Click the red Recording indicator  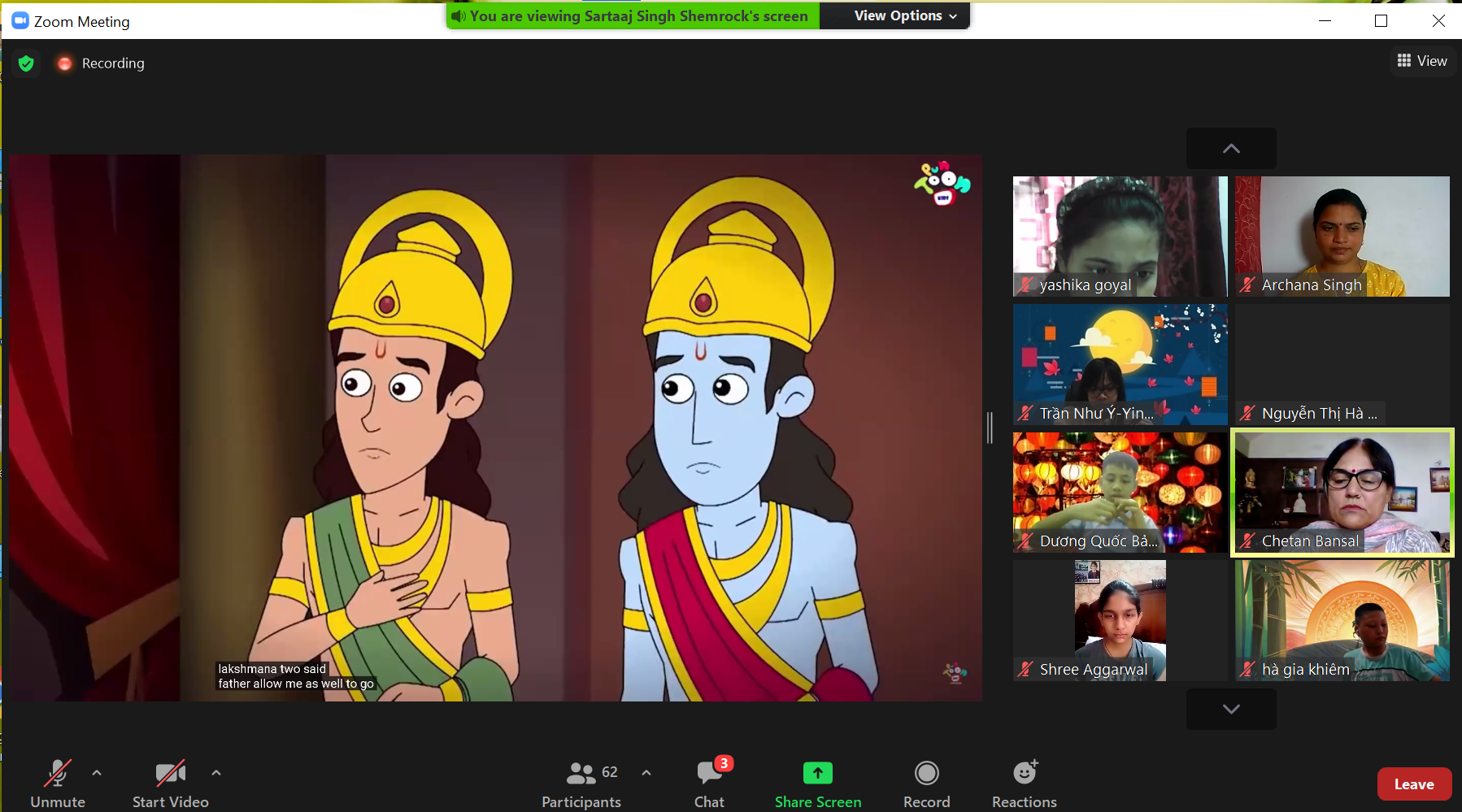click(x=65, y=63)
